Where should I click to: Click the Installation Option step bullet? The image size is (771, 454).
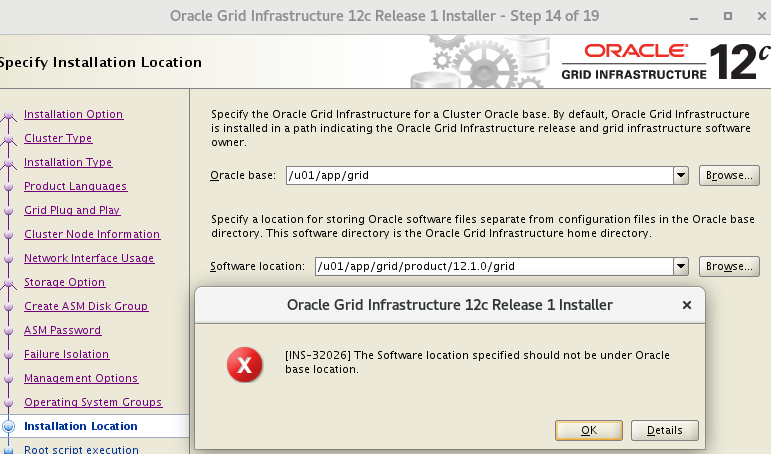(9, 115)
